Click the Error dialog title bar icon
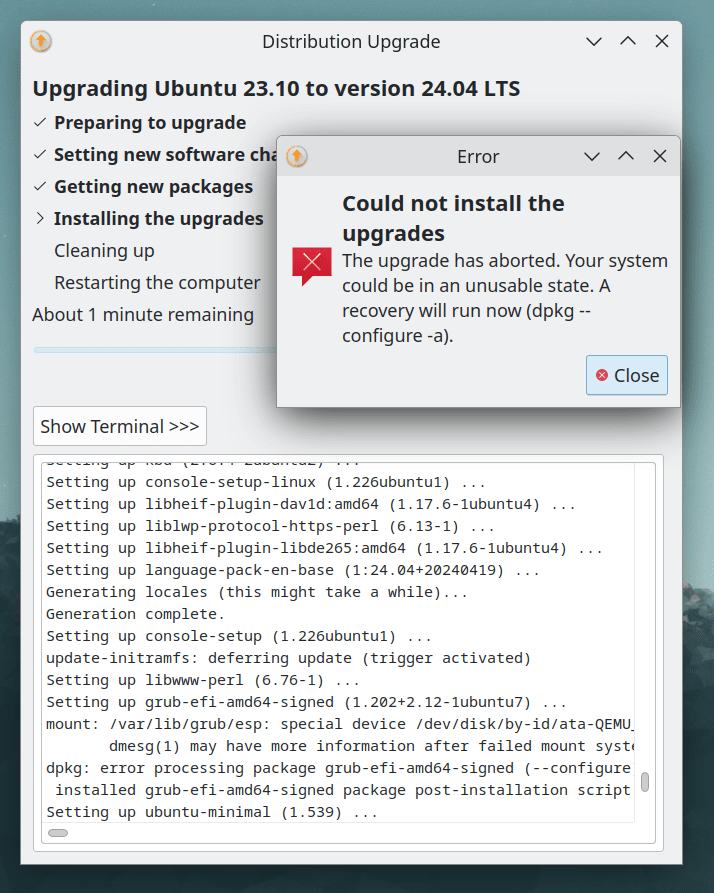714x893 pixels. pyautogui.click(x=297, y=157)
